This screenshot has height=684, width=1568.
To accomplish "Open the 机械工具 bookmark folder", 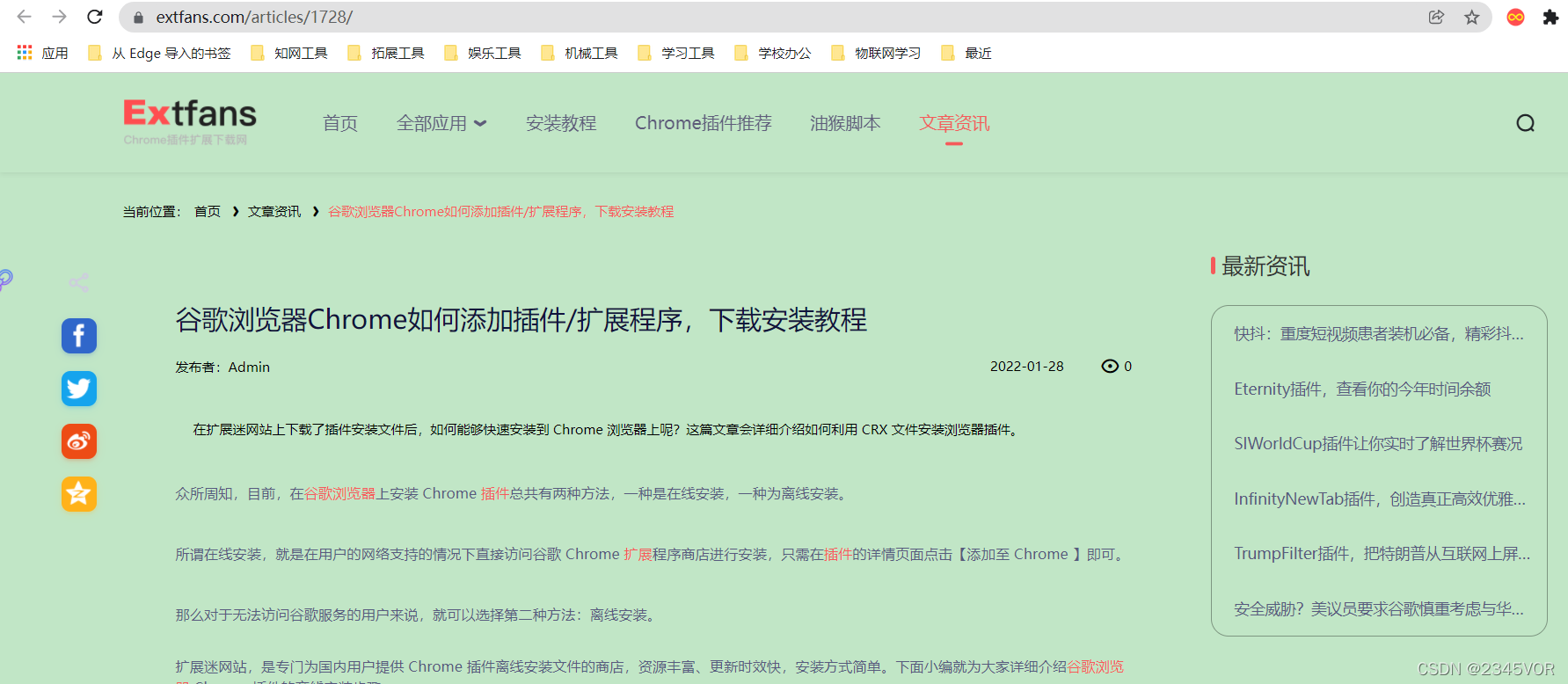I will tap(580, 53).
